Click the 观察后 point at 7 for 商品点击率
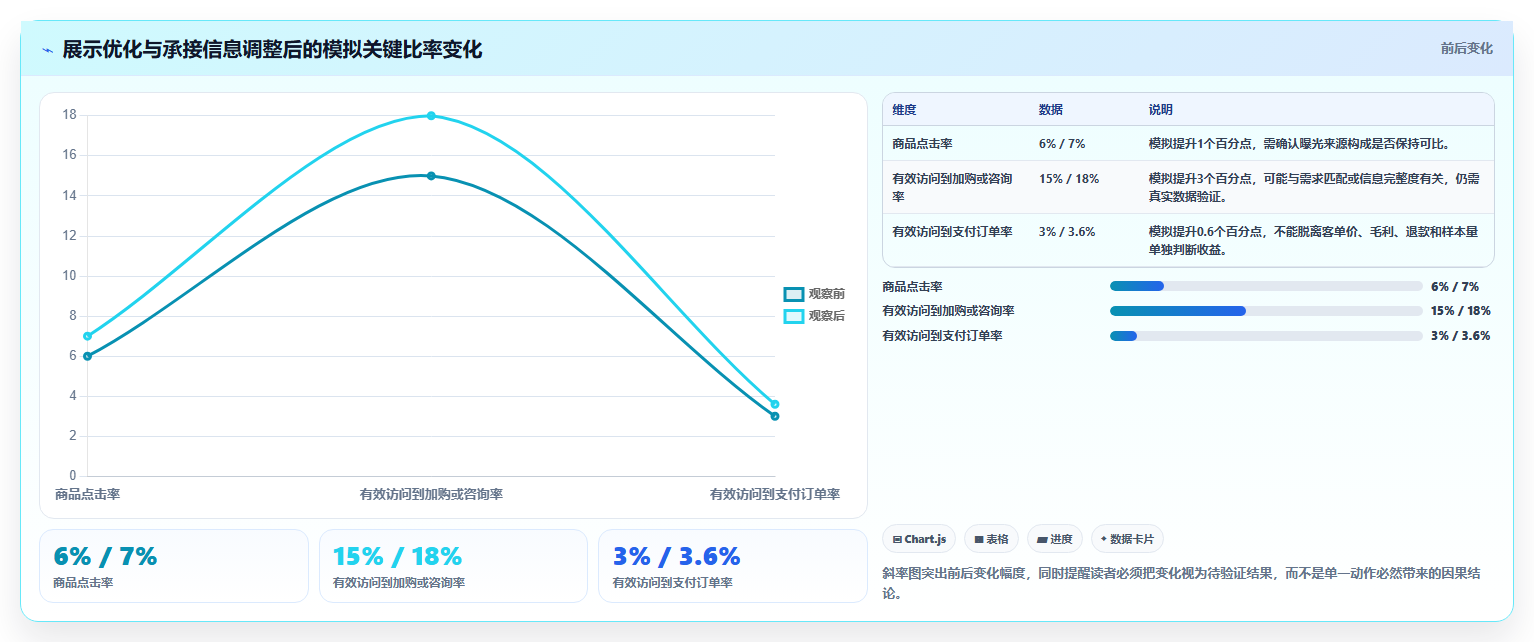Screen dimensions: 1534x642 point(88,336)
